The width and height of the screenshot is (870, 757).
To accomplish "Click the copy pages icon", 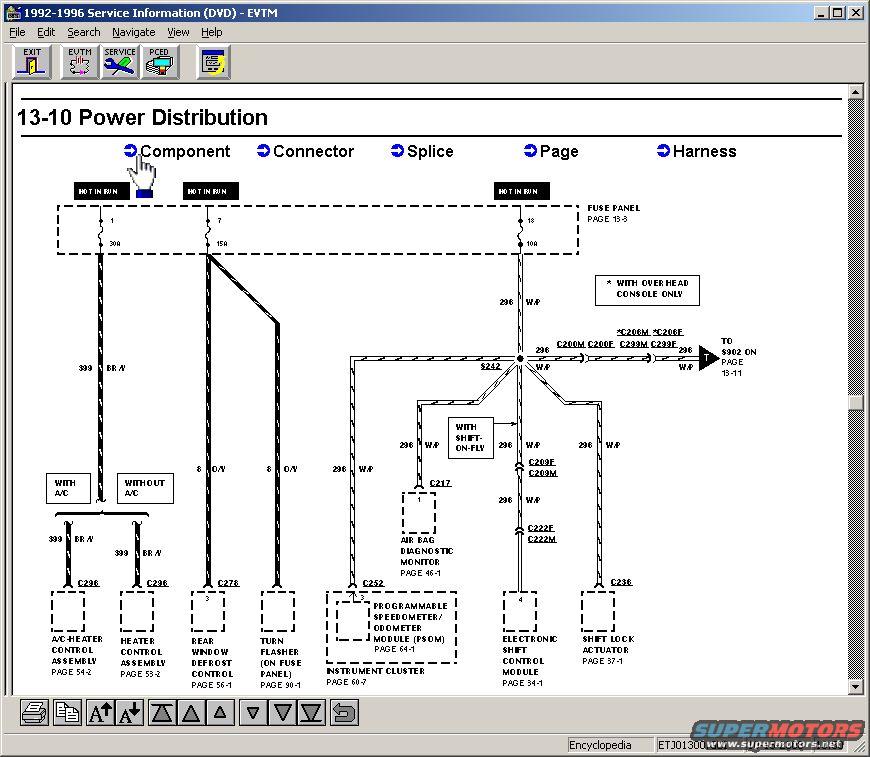I will pyautogui.click(x=68, y=712).
